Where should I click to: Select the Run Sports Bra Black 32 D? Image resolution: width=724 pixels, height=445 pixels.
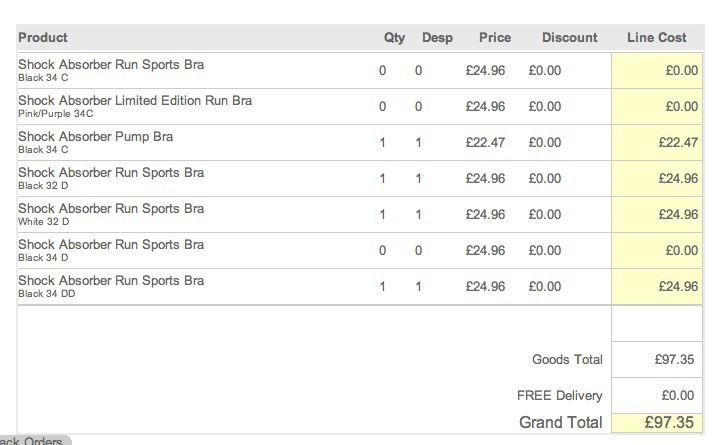(111, 173)
